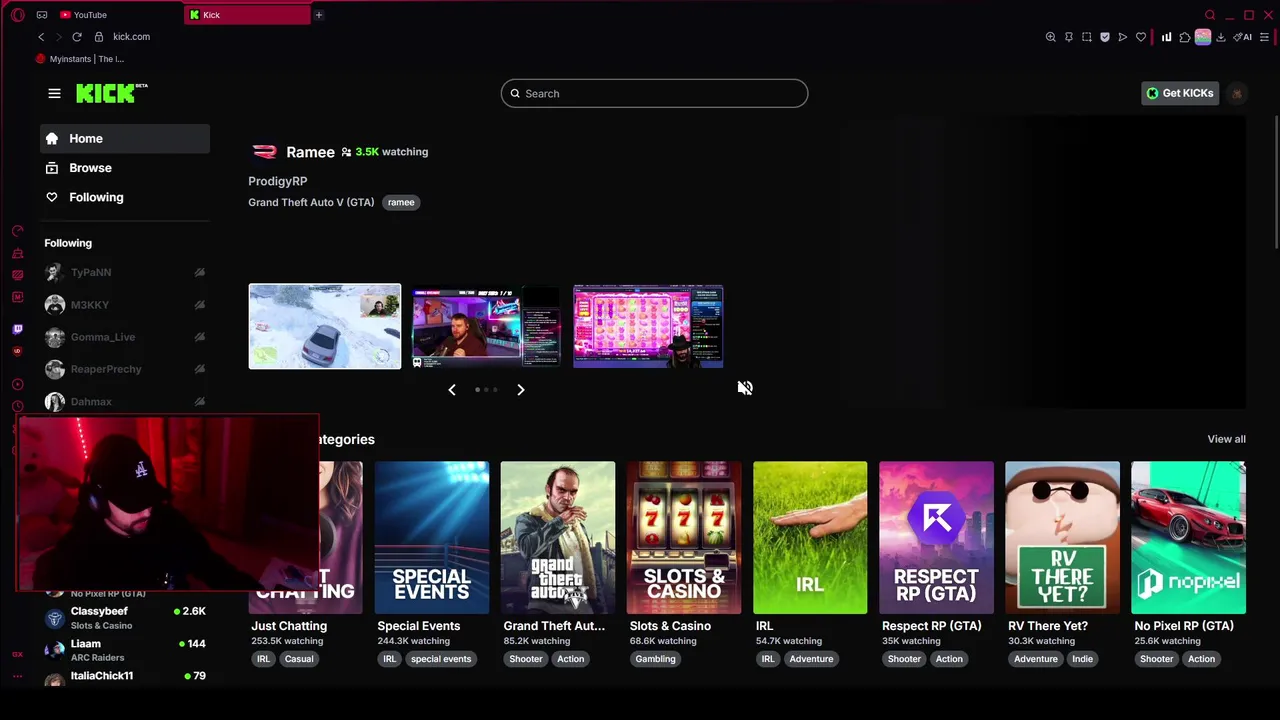Viewport: 1280px width, 720px height.
Task: Open the Myinstants bookmark
Action: 79,59
